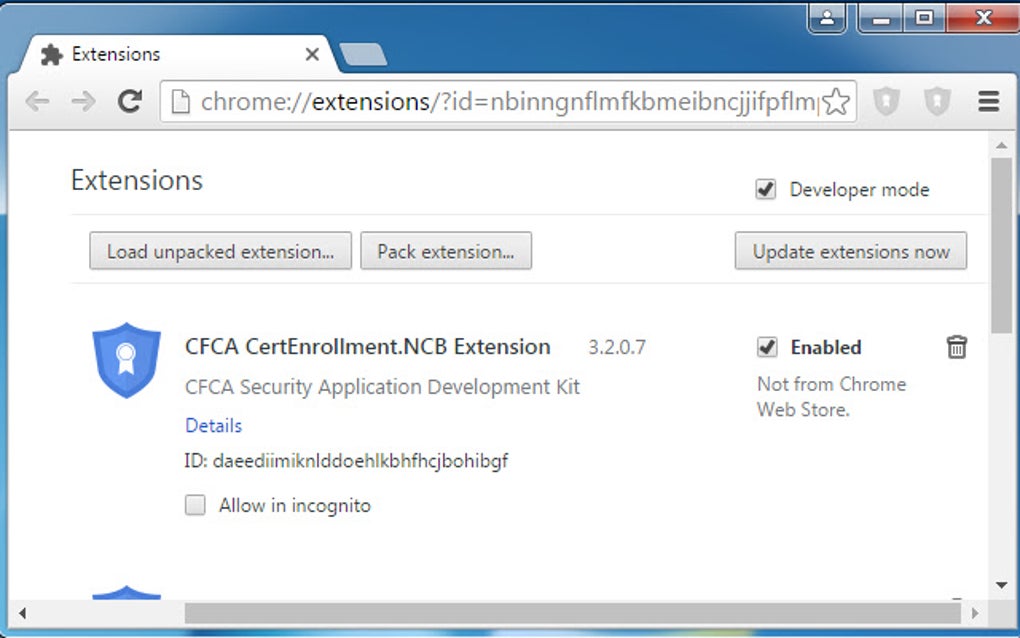Click the CFCA extension shield logo

coord(126,360)
